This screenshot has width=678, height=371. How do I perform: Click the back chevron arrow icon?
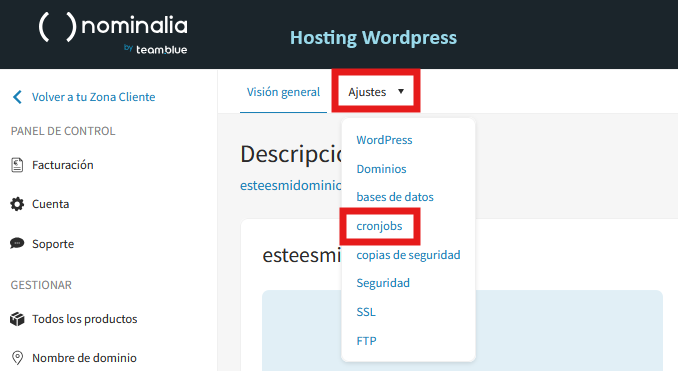click(x=17, y=97)
